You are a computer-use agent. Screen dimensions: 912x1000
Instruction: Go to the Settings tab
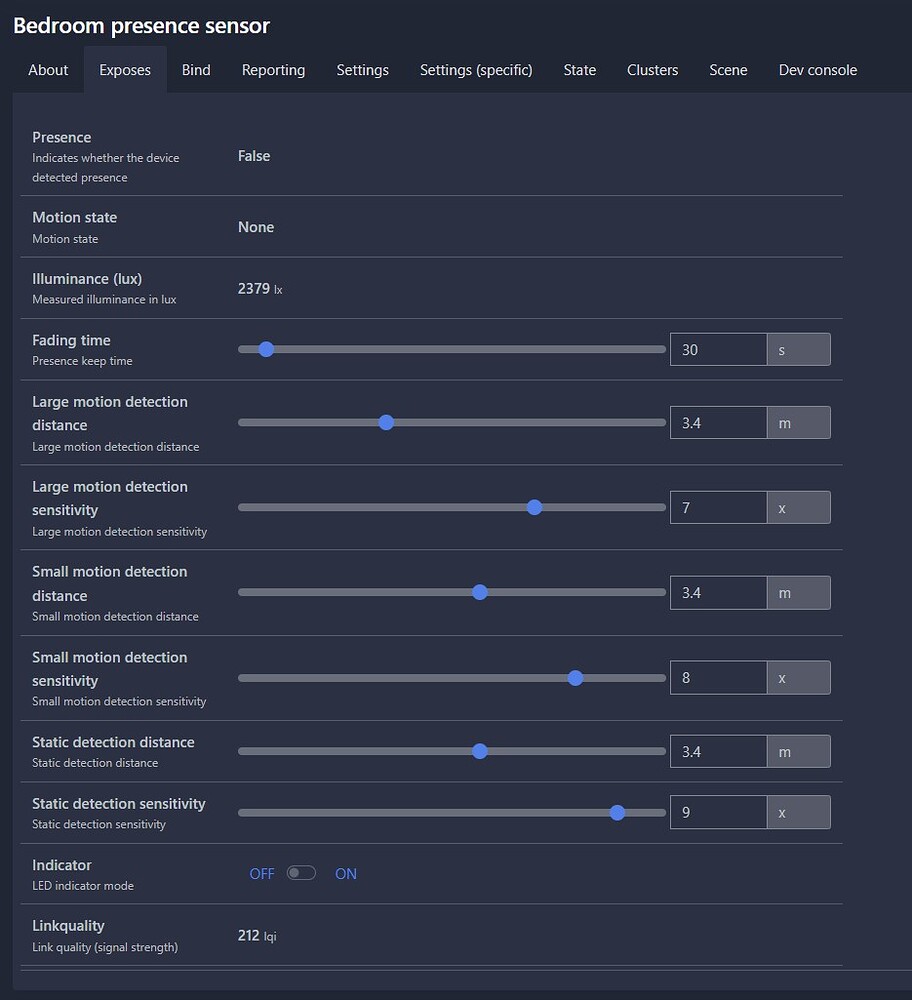click(x=362, y=70)
